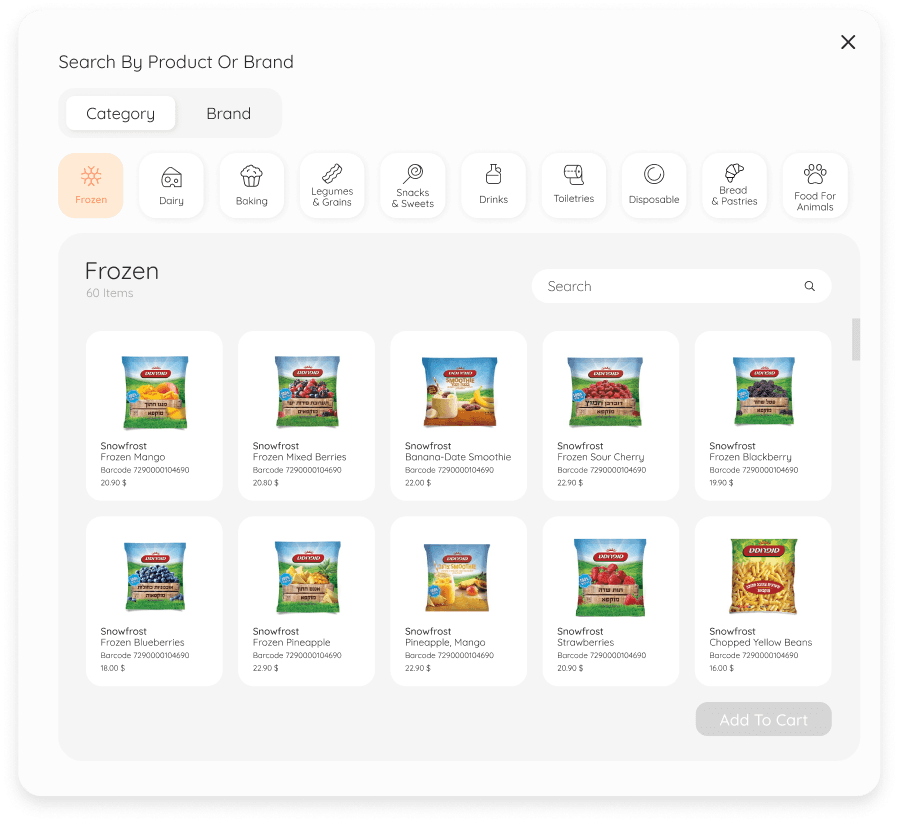
Task: Switch to the Category tab
Action: click(x=121, y=113)
